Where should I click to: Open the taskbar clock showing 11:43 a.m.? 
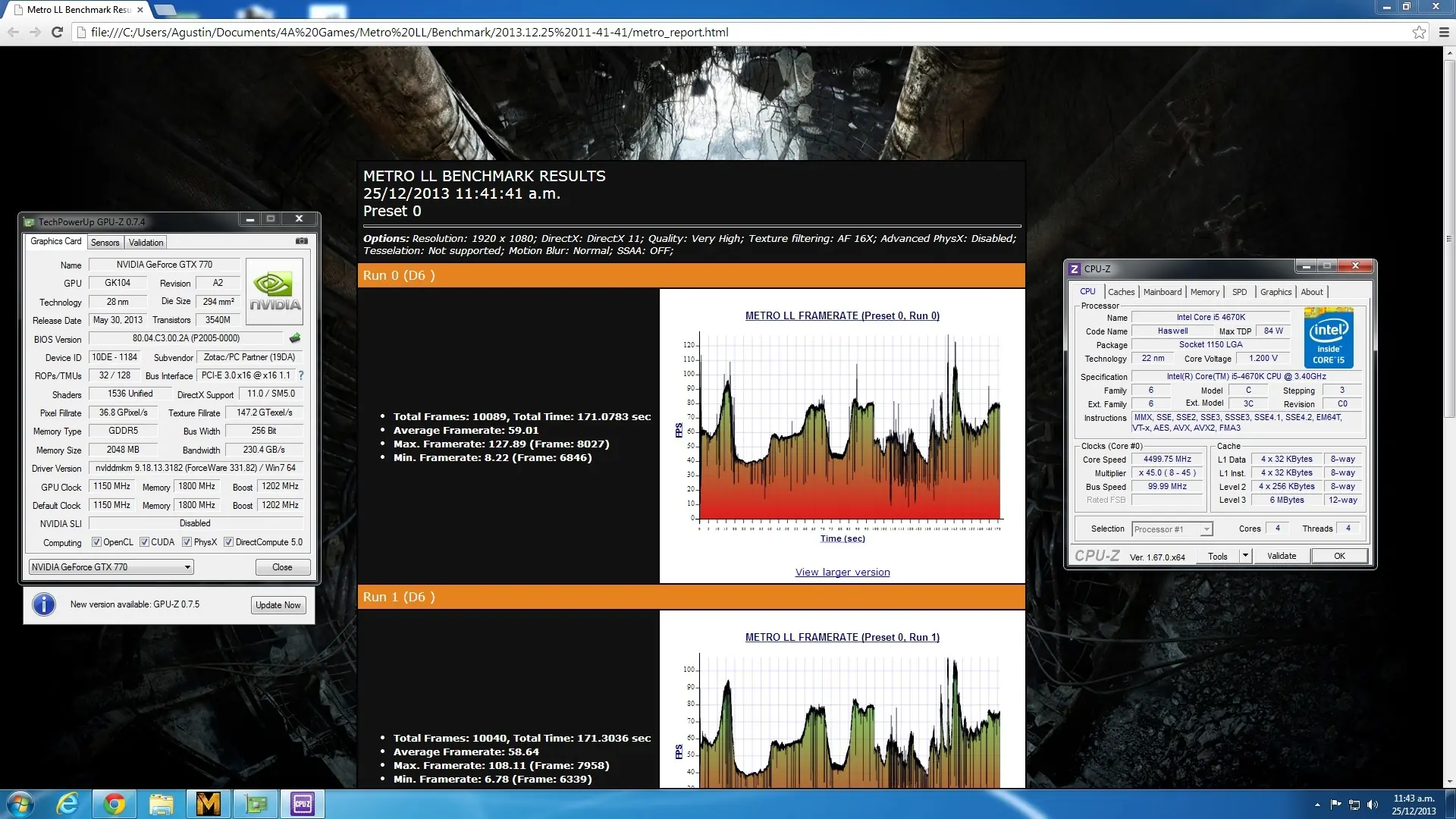(1414, 805)
